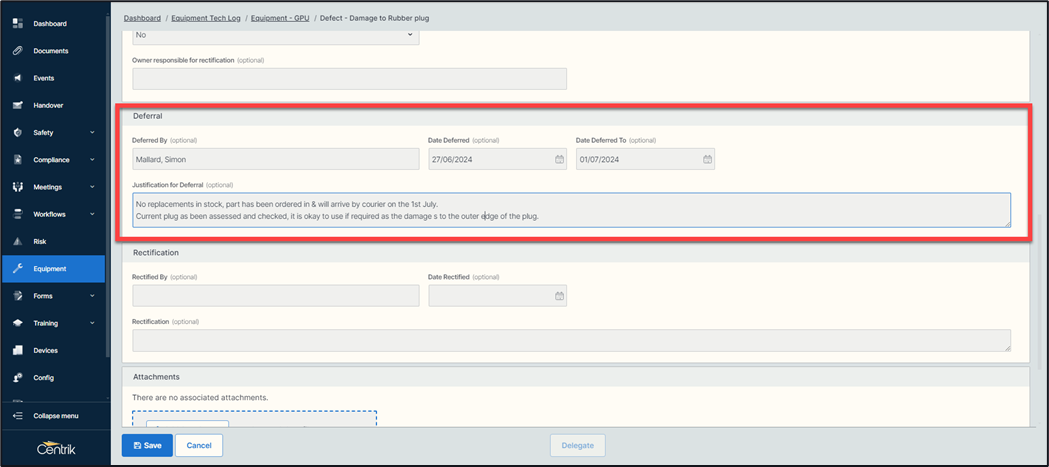Open the Handover menu item
The height and width of the screenshot is (467, 1049).
pyautogui.click(x=48, y=105)
